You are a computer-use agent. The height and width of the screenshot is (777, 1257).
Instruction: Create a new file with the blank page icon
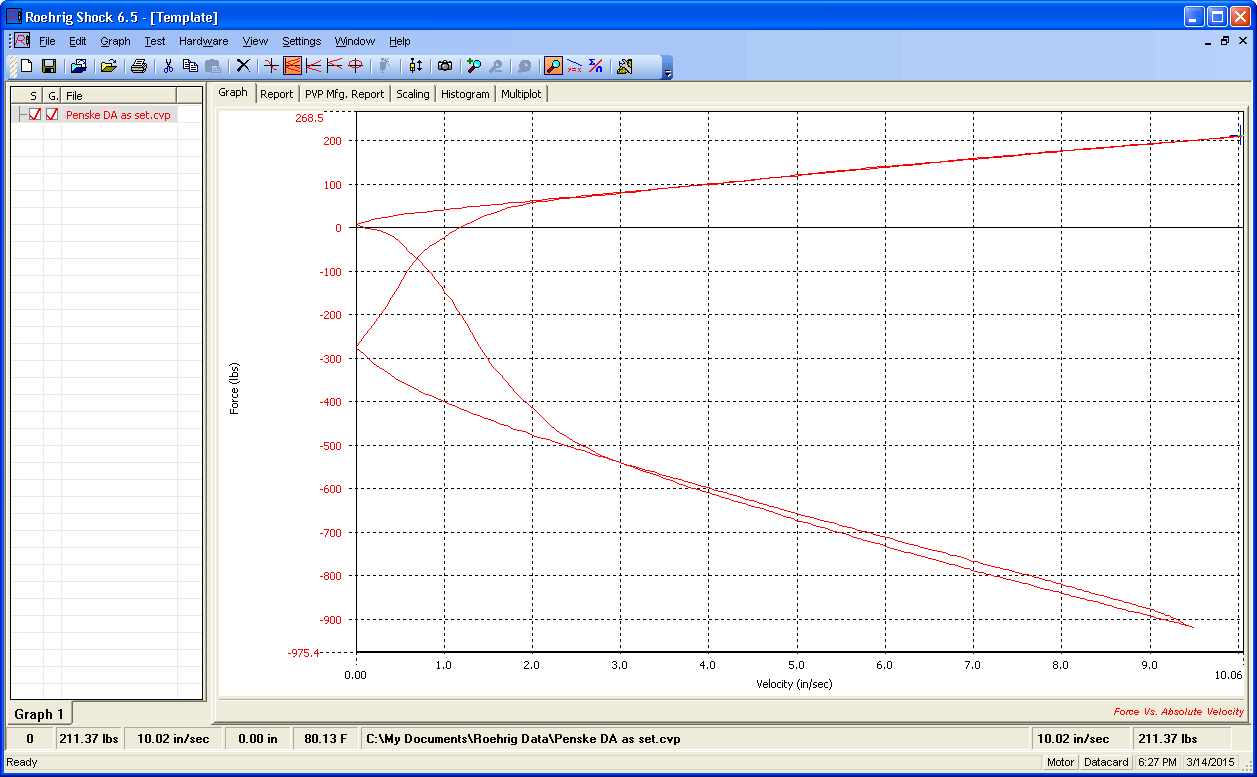[27, 66]
